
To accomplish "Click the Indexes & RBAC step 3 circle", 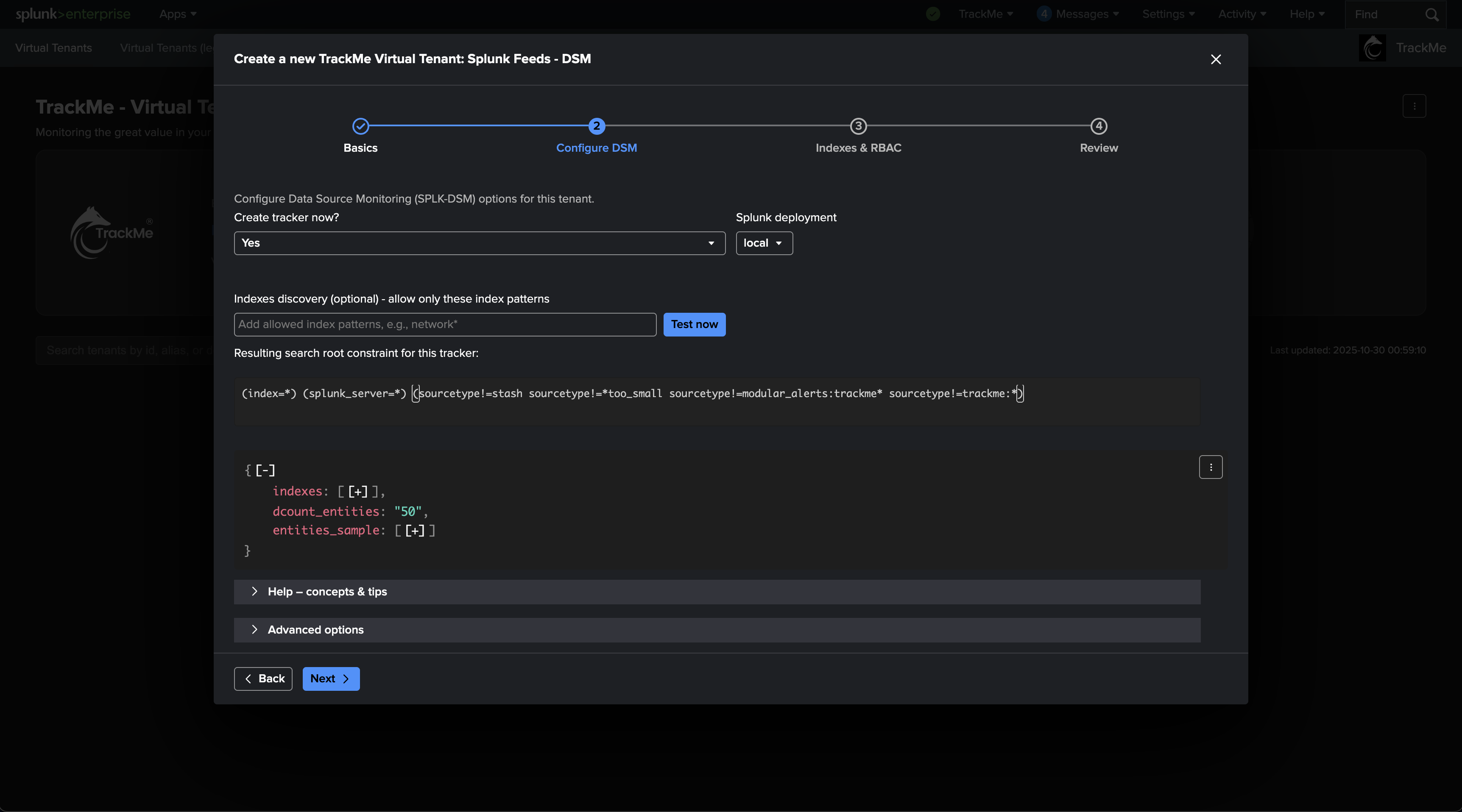I will coord(858,126).
